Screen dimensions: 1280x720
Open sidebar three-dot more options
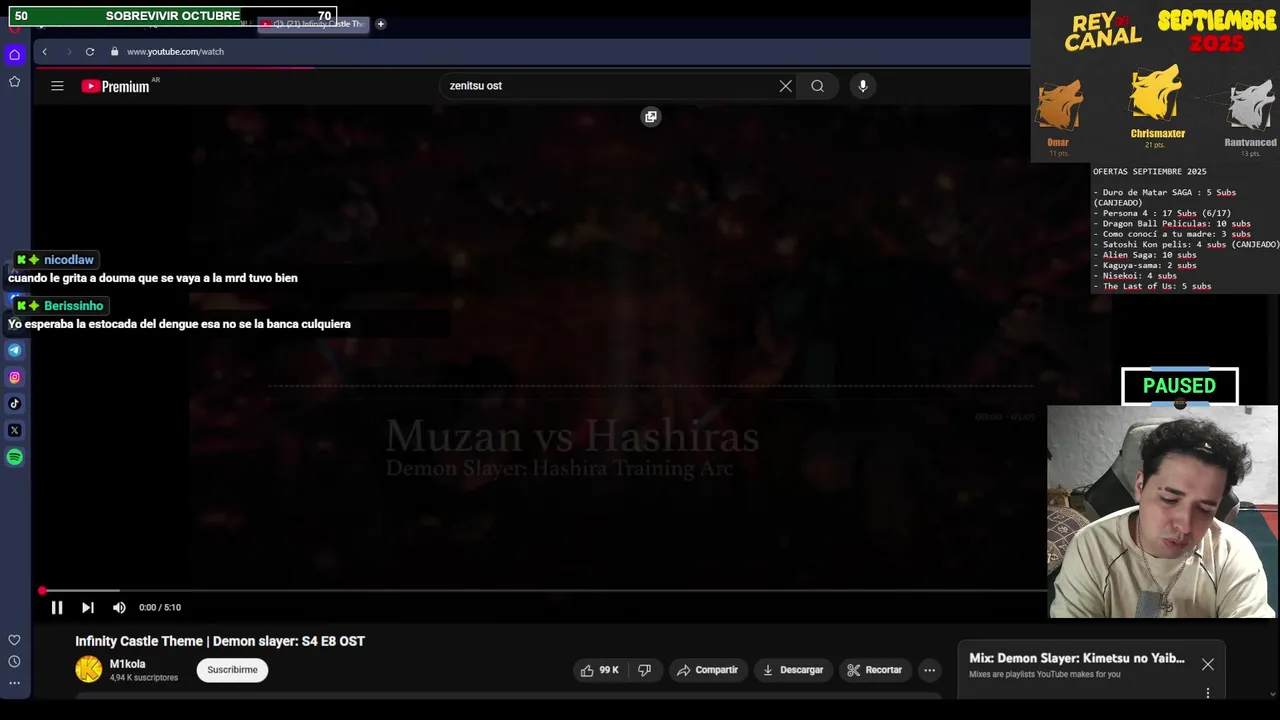coord(14,683)
